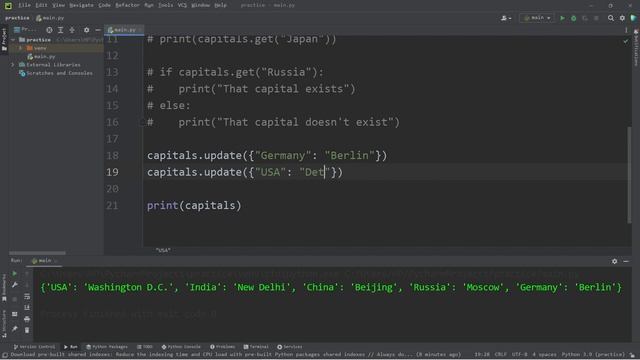Toggle Bookmarks sidebar button
Image resolution: width=640 pixels, height=360 pixels.
coord(4,288)
